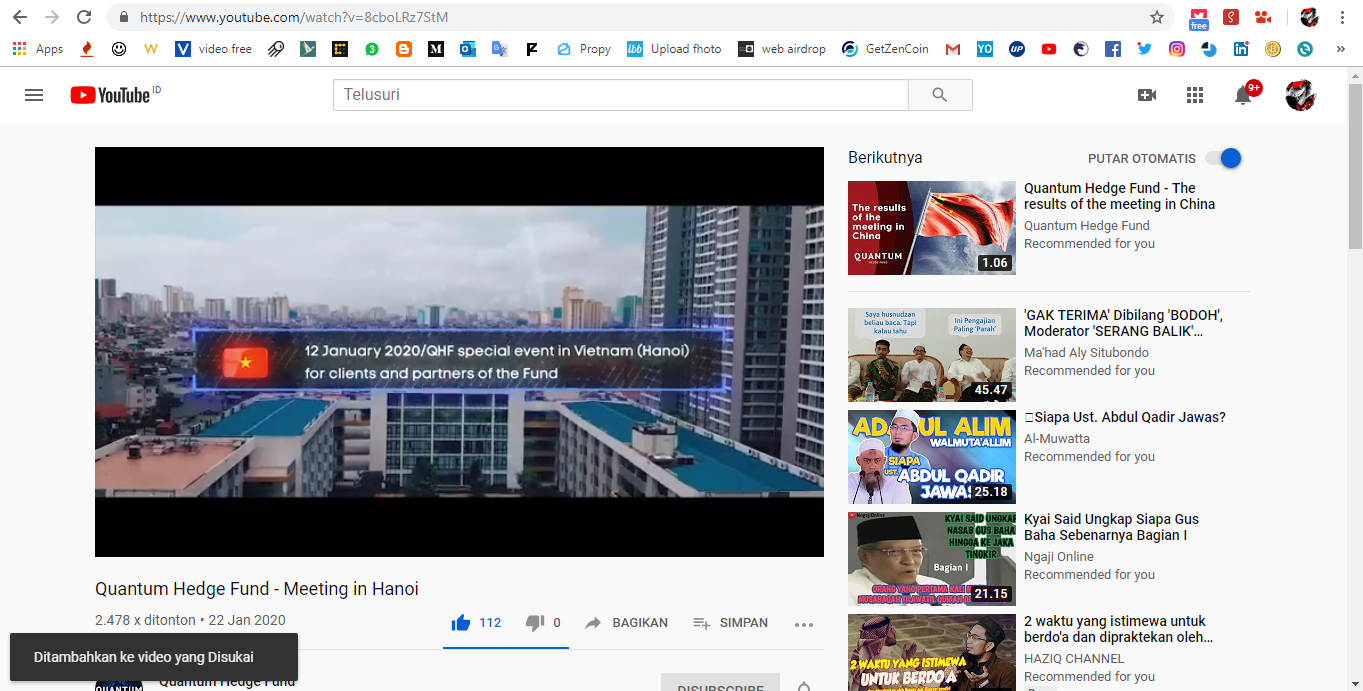
Task: Open the Propy bookmark
Action: point(583,48)
